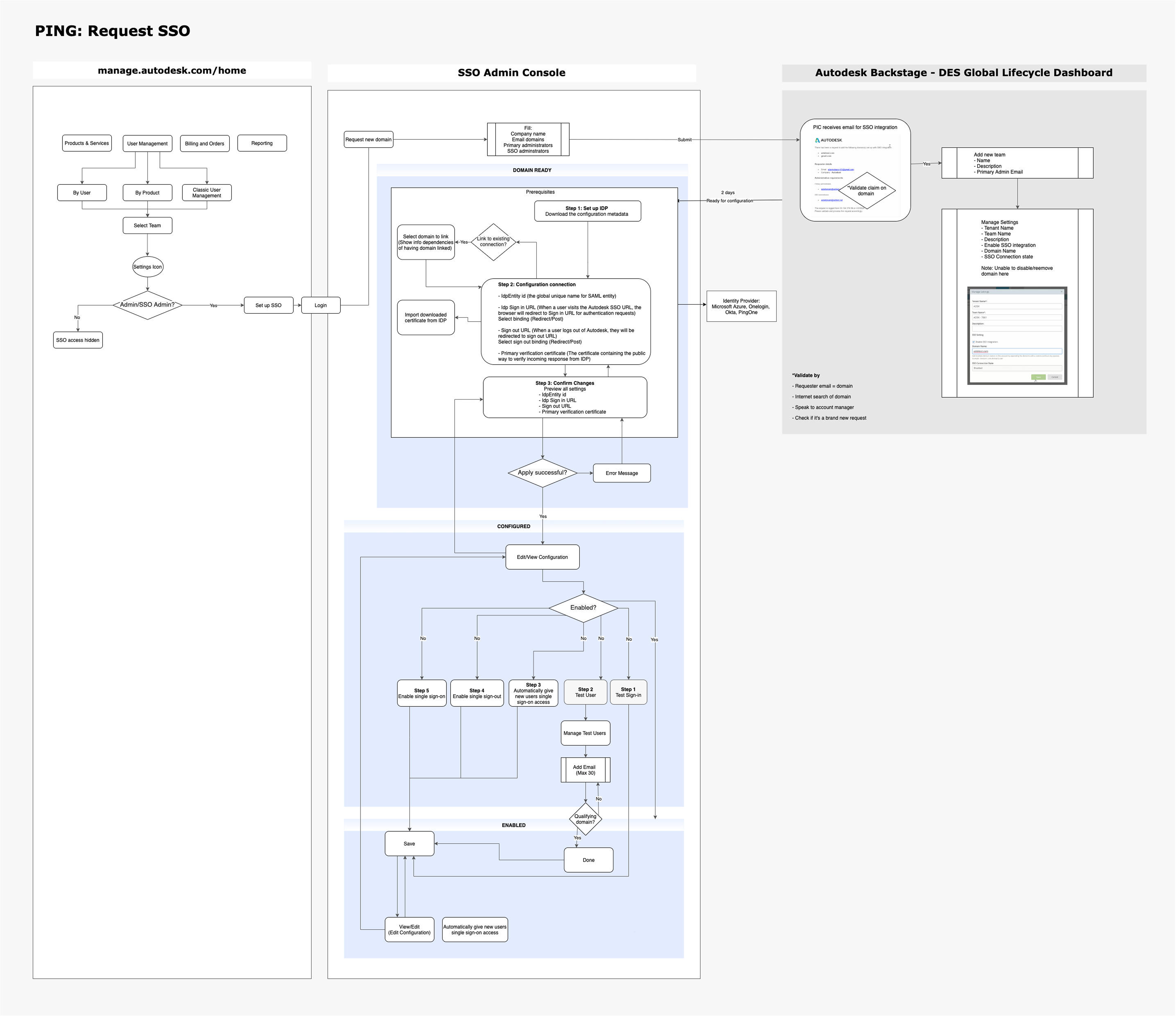This screenshot has width=1176, height=1016.
Task: Select the Identity Provider box
Action: (741, 306)
